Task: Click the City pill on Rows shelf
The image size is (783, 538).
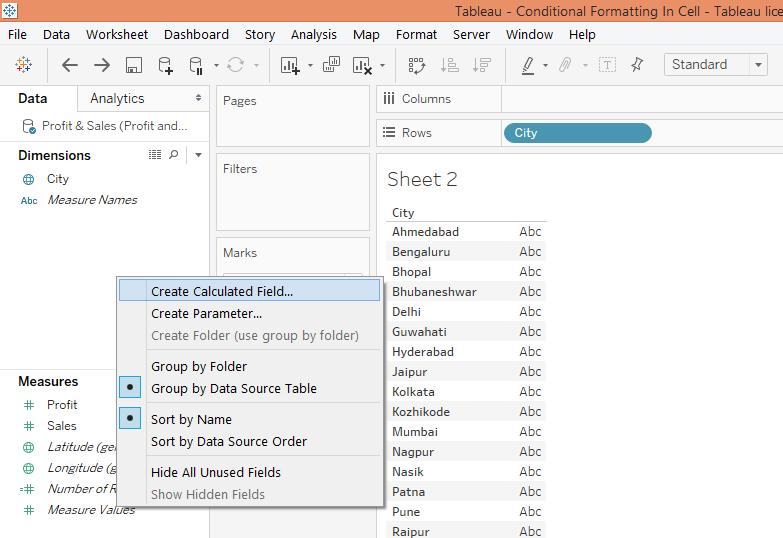Action: point(577,133)
